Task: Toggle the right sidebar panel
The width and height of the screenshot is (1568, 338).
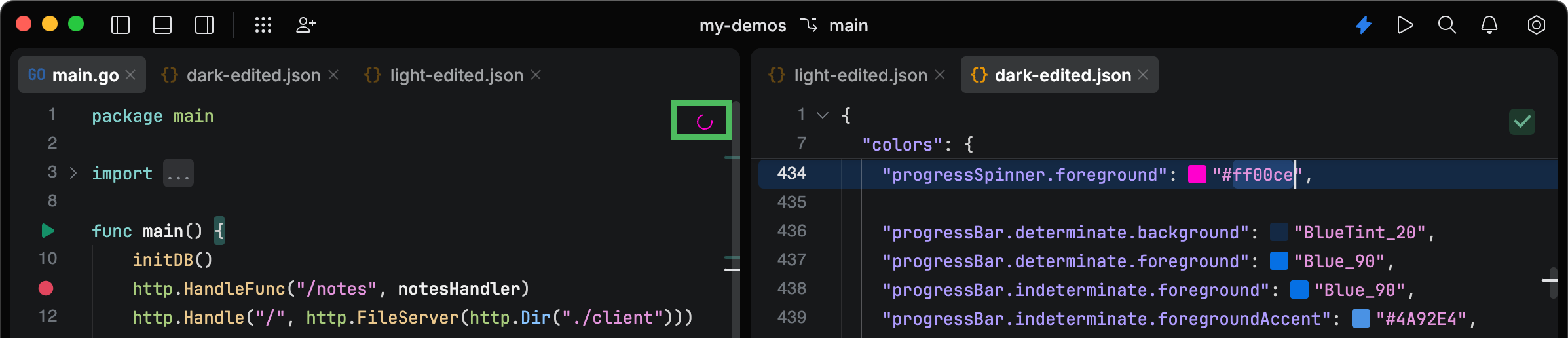Action: pyautogui.click(x=204, y=25)
